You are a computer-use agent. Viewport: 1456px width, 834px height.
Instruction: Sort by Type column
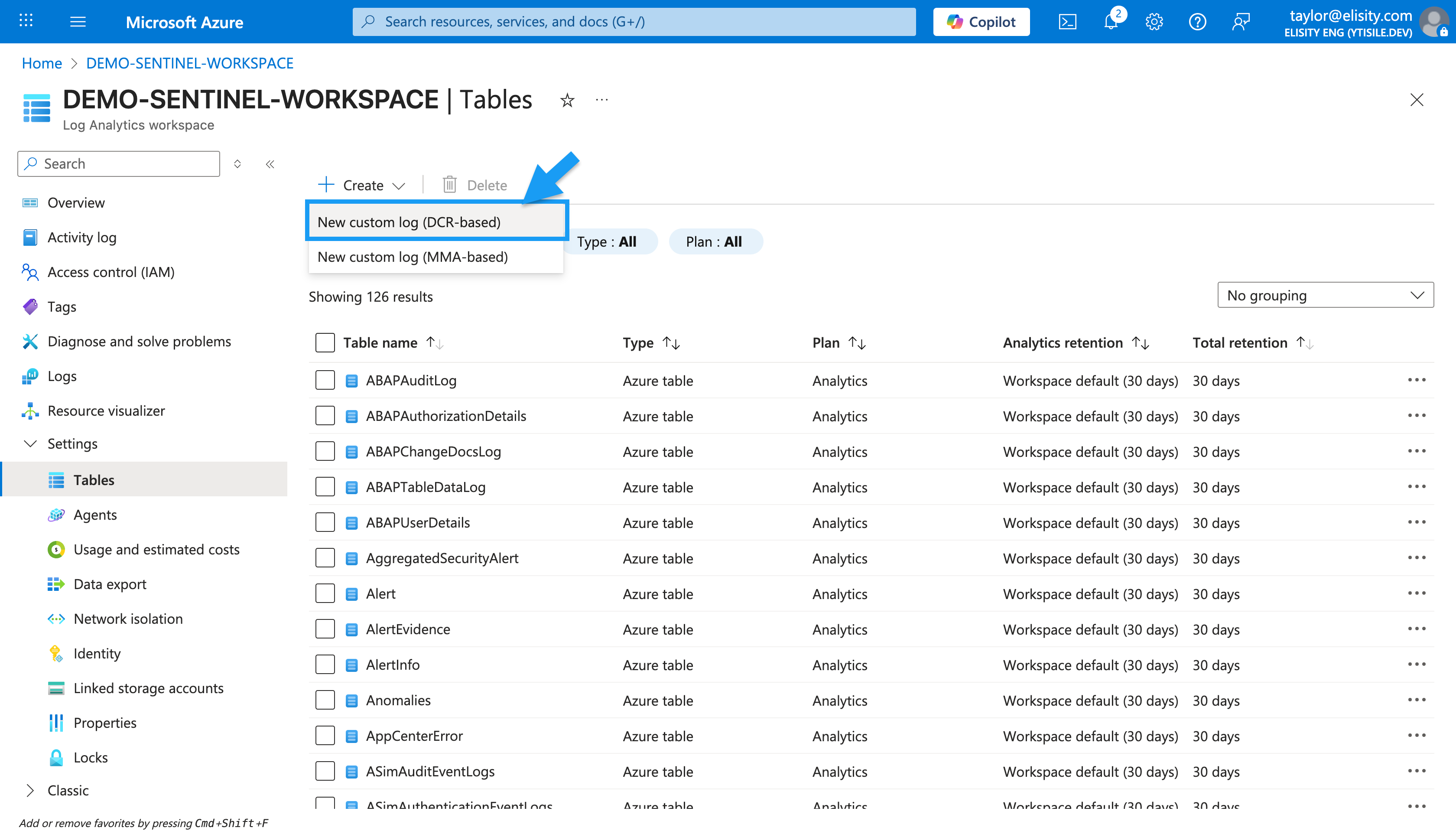[671, 342]
